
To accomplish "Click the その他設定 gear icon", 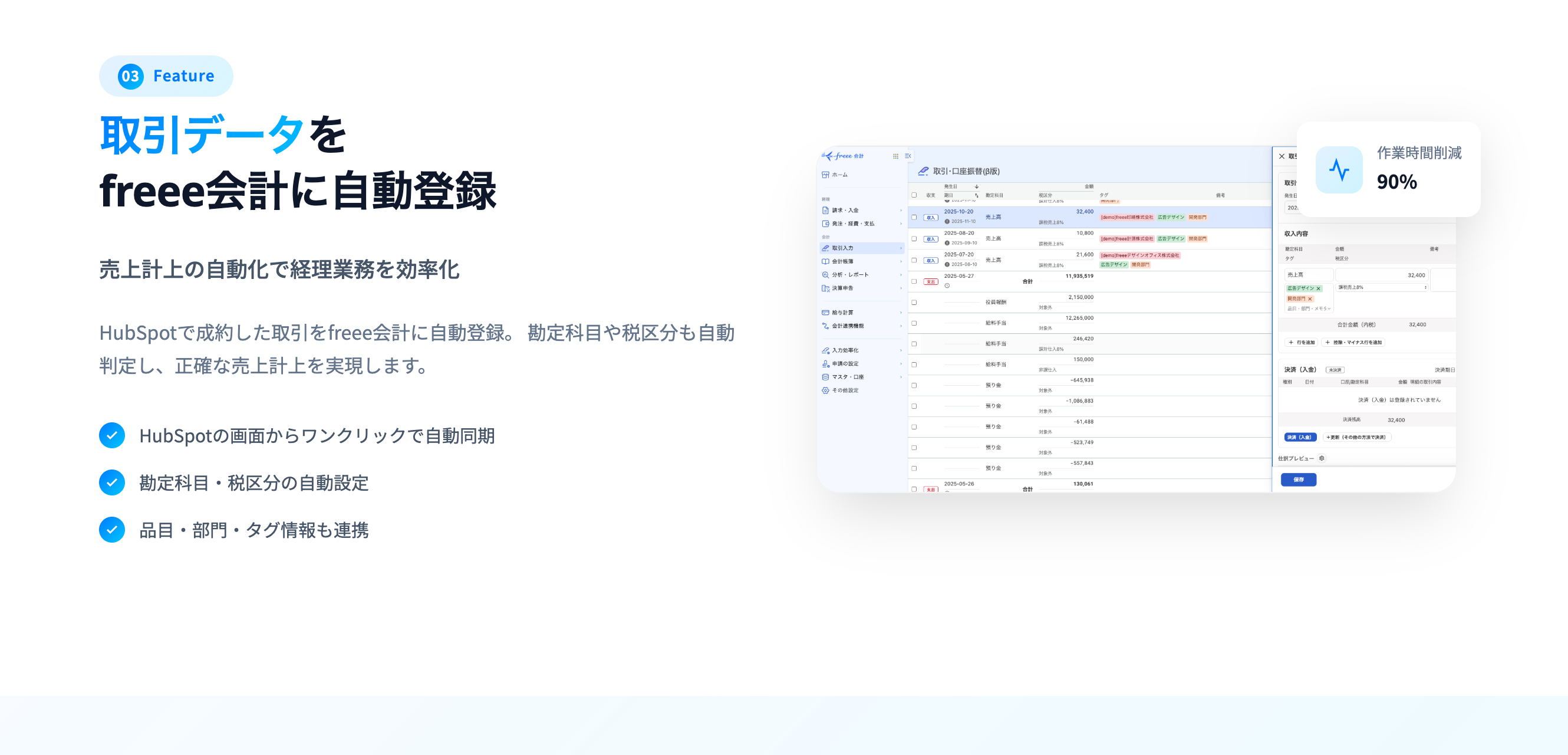I will pos(825,390).
